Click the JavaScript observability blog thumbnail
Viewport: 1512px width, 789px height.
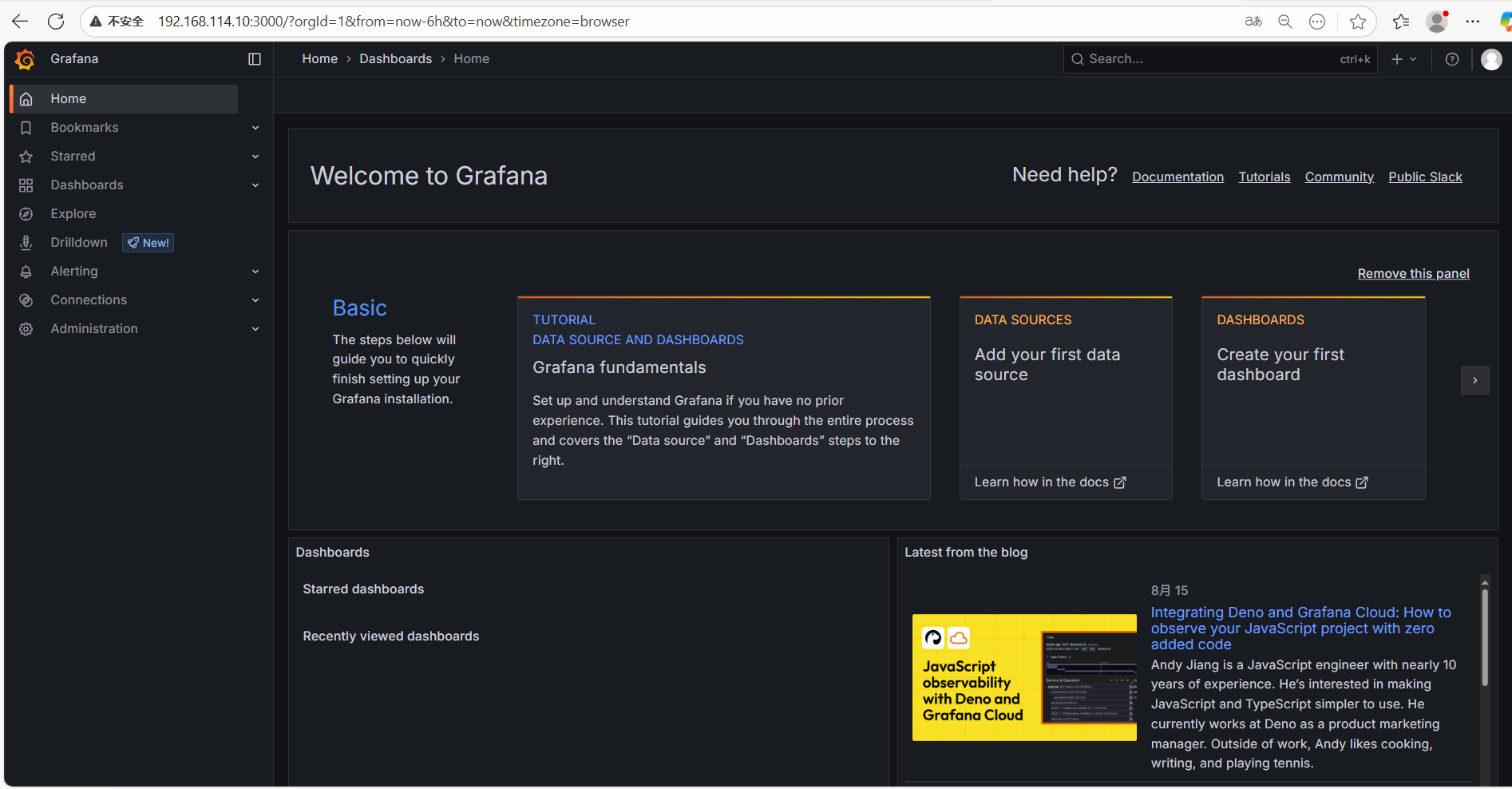click(x=1024, y=677)
